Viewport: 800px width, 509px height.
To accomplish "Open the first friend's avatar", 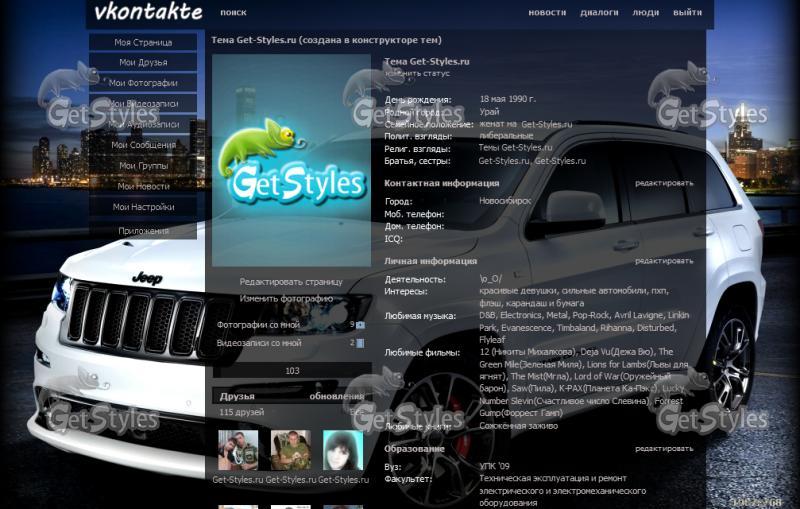I will pos(238,450).
